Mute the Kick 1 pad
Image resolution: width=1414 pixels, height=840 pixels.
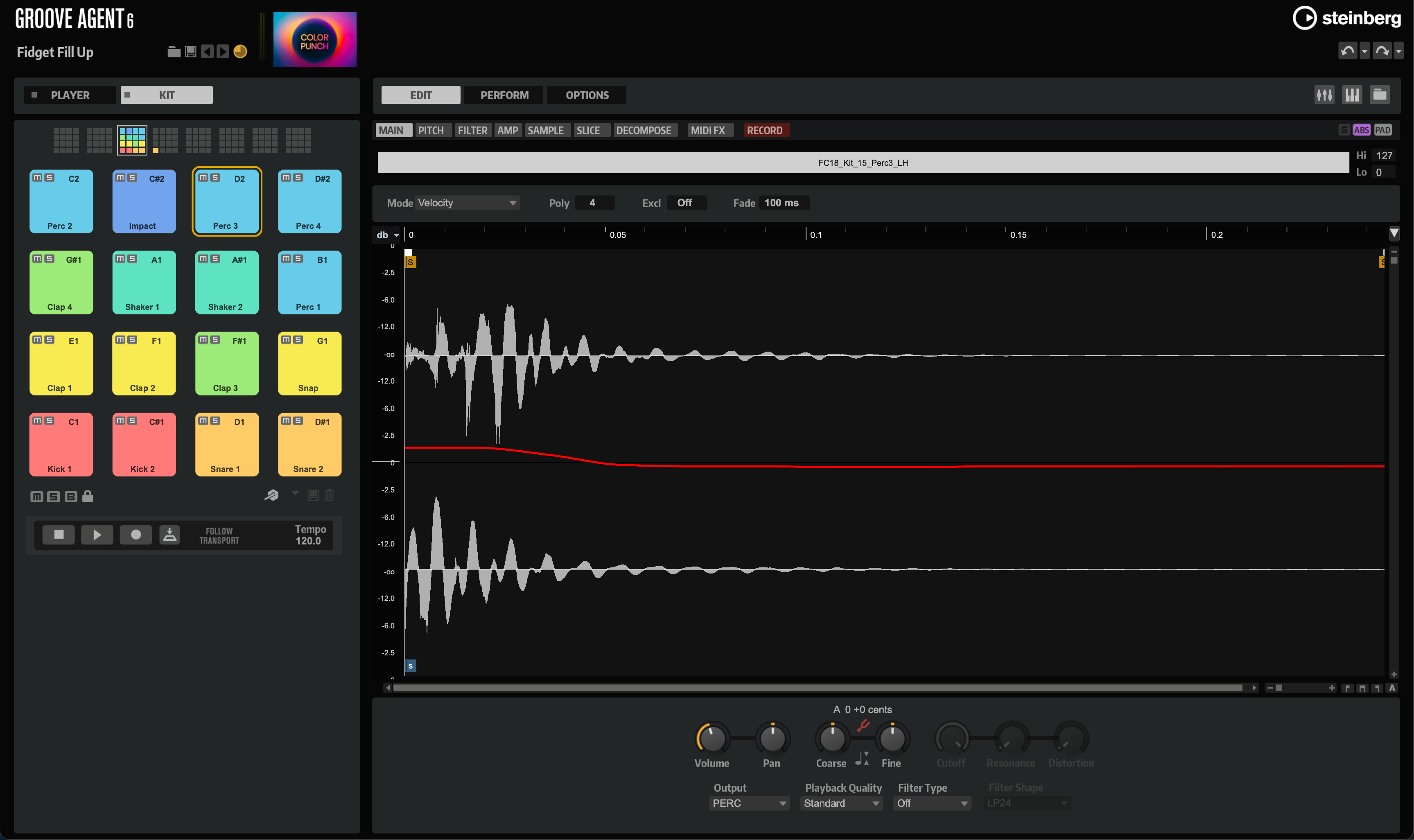coord(37,420)
